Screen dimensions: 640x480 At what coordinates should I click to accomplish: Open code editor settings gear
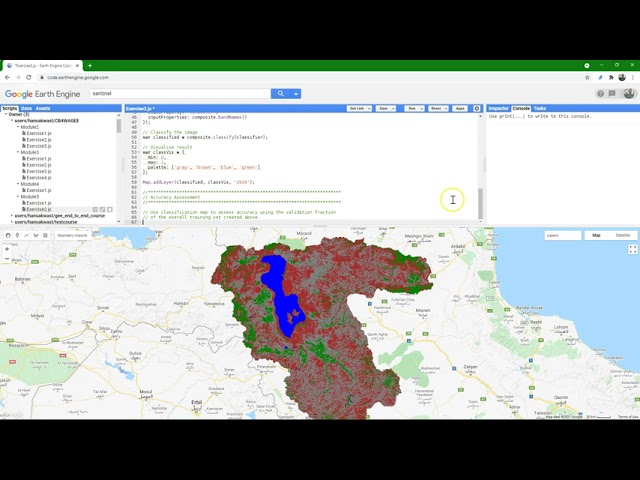[476, 109]
